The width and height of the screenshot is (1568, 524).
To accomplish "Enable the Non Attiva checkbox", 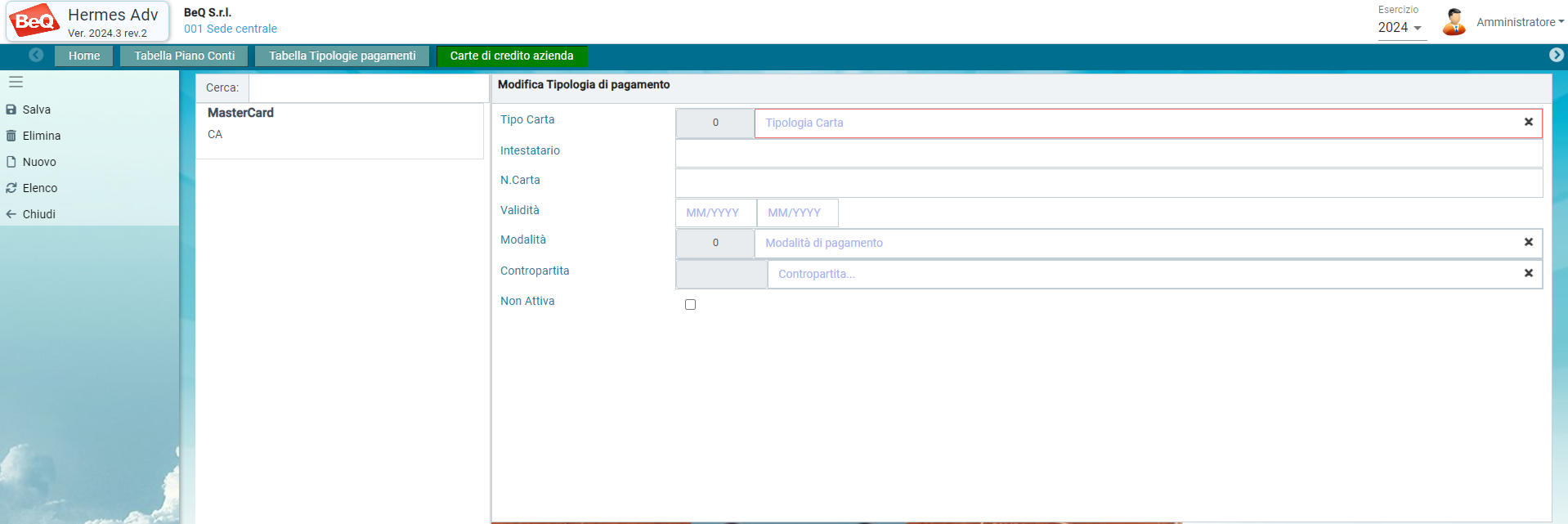I will 690,304.
